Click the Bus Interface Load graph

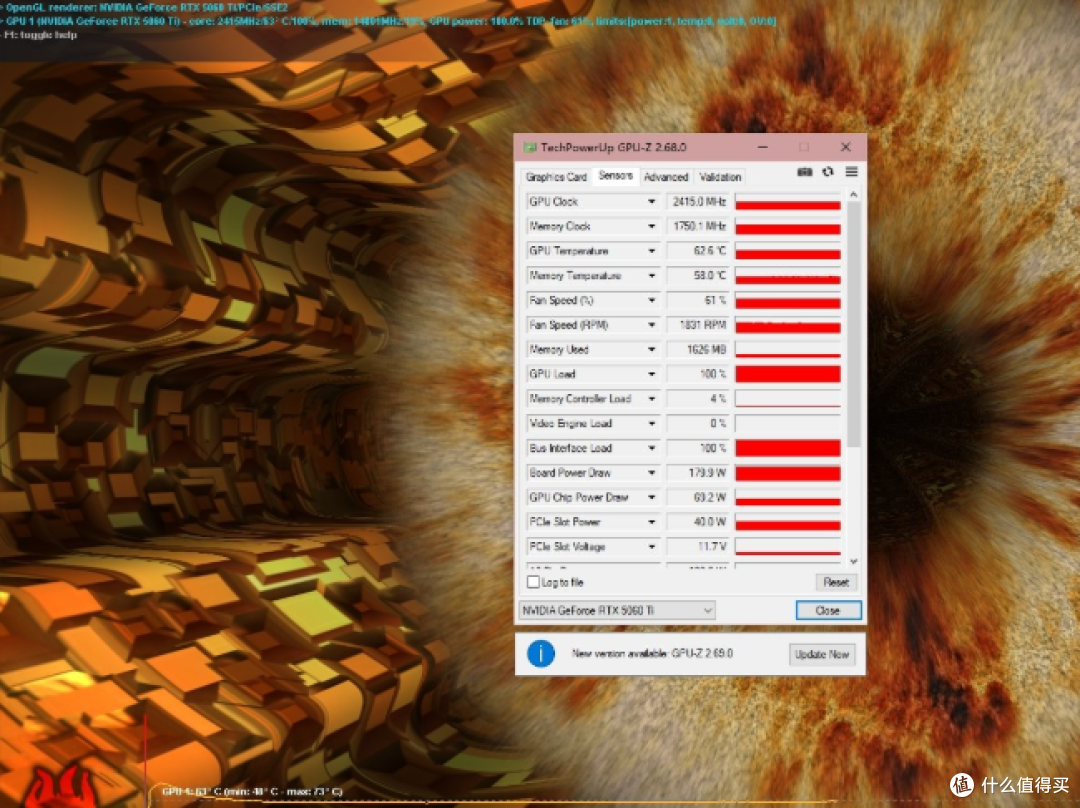pos(788,448)
